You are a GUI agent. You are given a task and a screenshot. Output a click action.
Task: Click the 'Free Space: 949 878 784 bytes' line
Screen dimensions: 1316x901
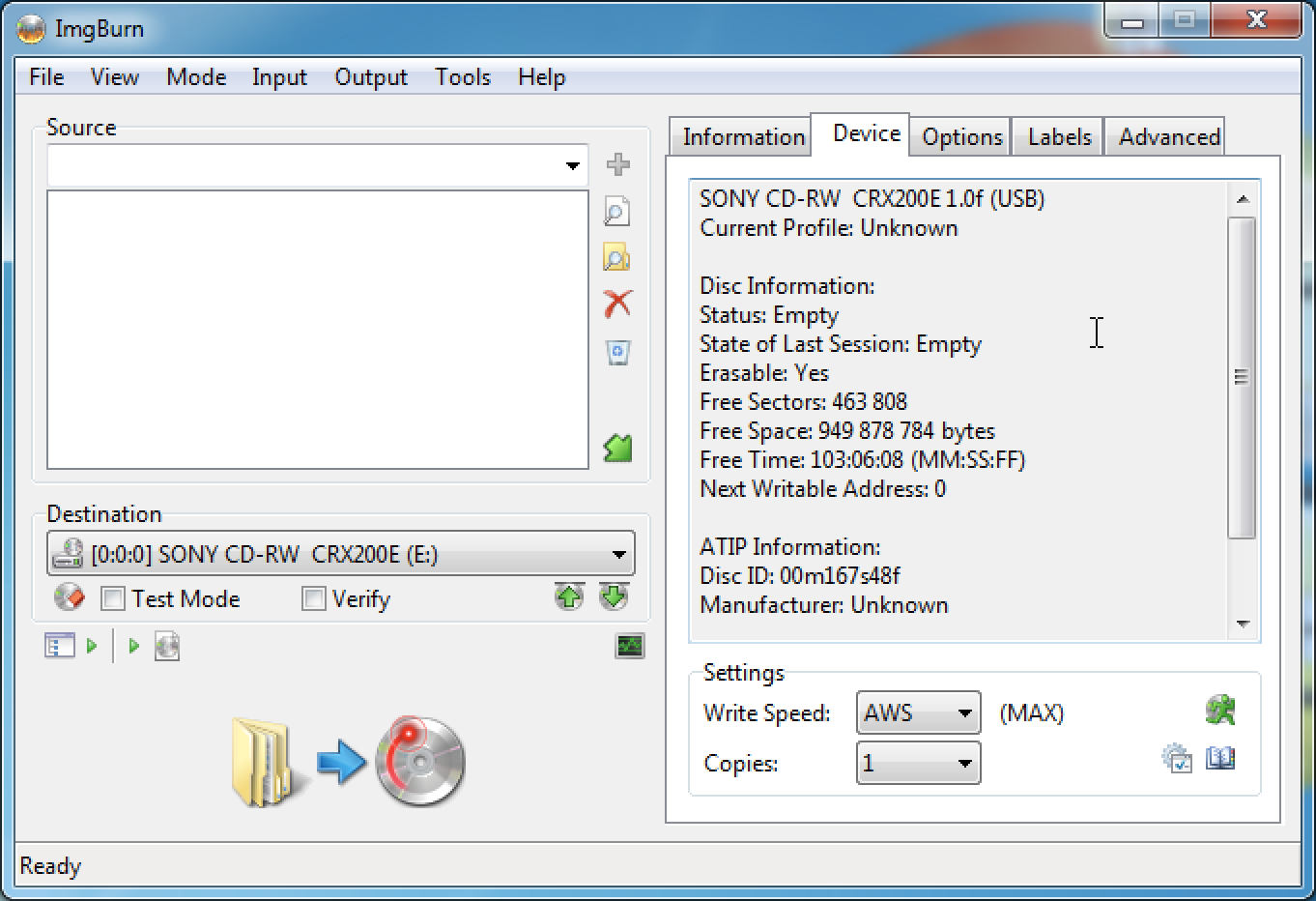(847, 431)
